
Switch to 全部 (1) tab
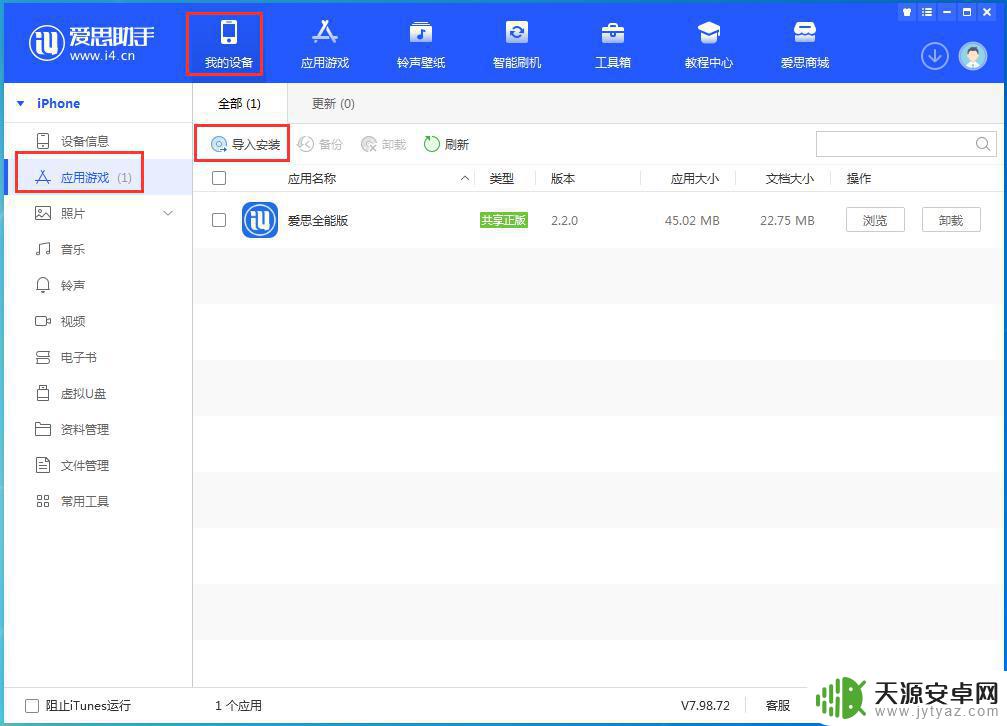point(240,103)
